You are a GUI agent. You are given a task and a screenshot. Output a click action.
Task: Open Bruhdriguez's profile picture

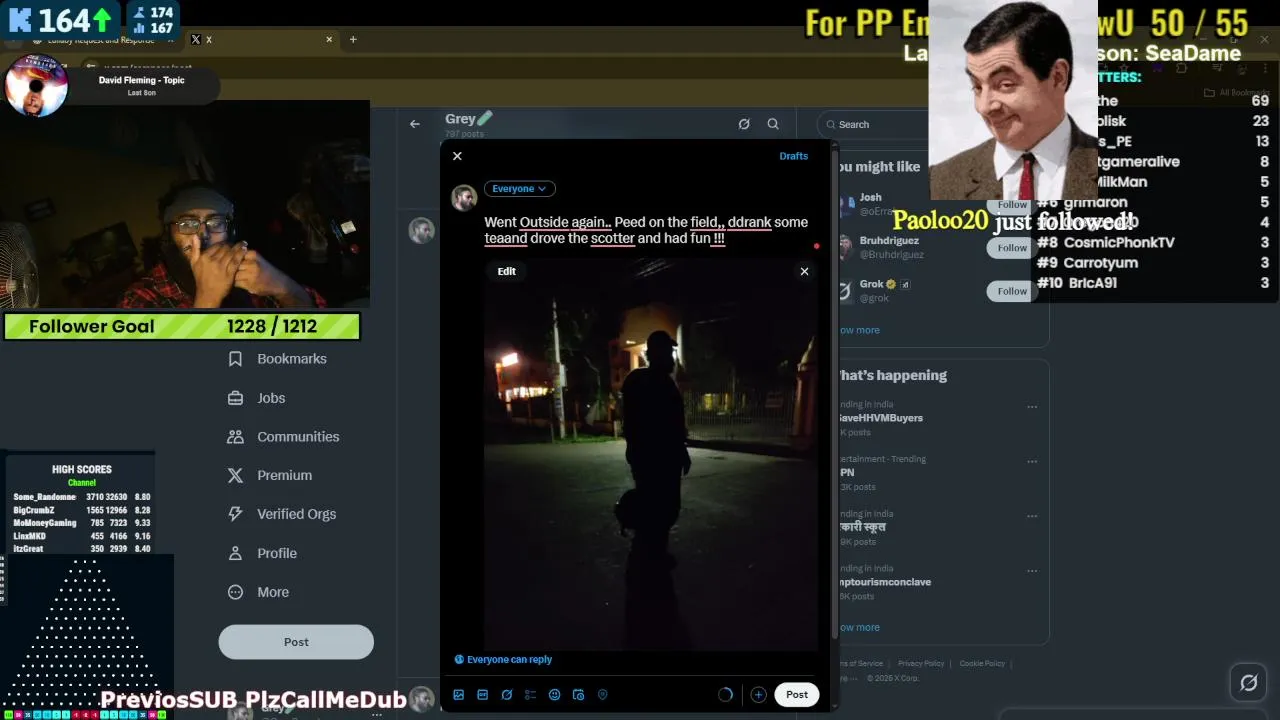[x=845, y=247]
